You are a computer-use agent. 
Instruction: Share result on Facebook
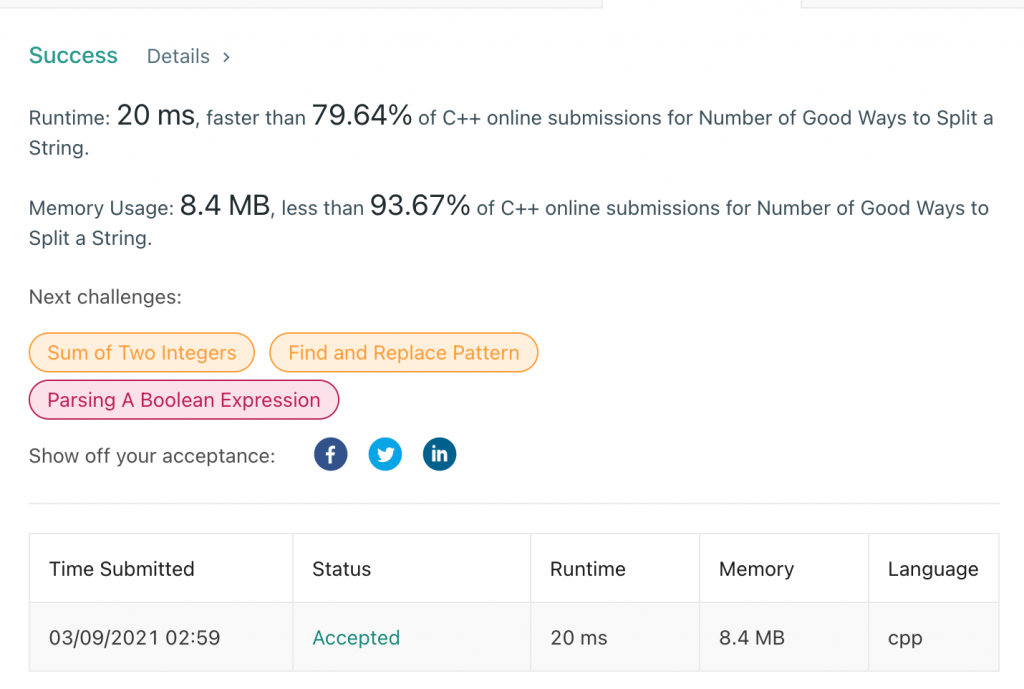click(x=331, y=454)
